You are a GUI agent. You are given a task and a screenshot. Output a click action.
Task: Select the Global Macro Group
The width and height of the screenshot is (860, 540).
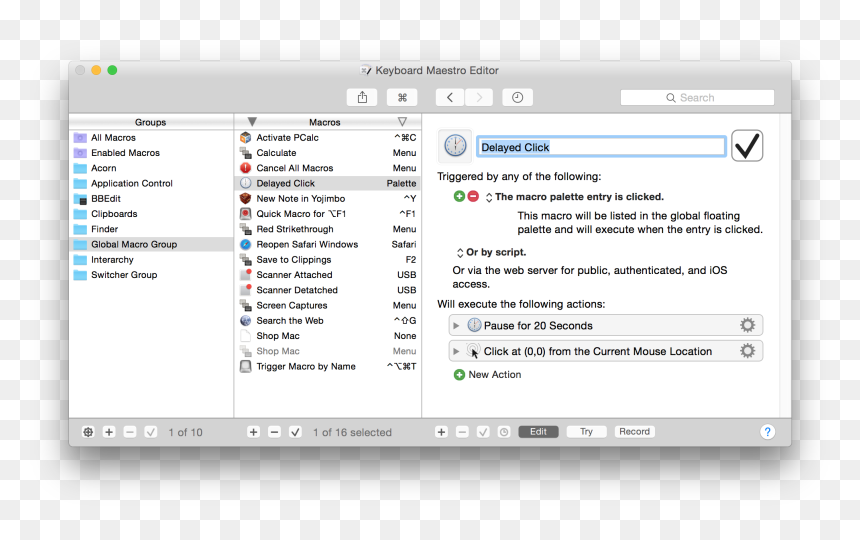pos(151,245)
